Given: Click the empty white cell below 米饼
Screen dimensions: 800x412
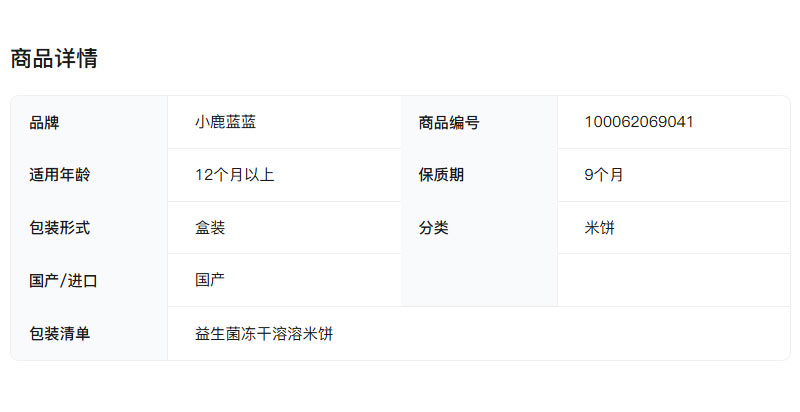Looking at the screenshot, I should tap(673, 280).
